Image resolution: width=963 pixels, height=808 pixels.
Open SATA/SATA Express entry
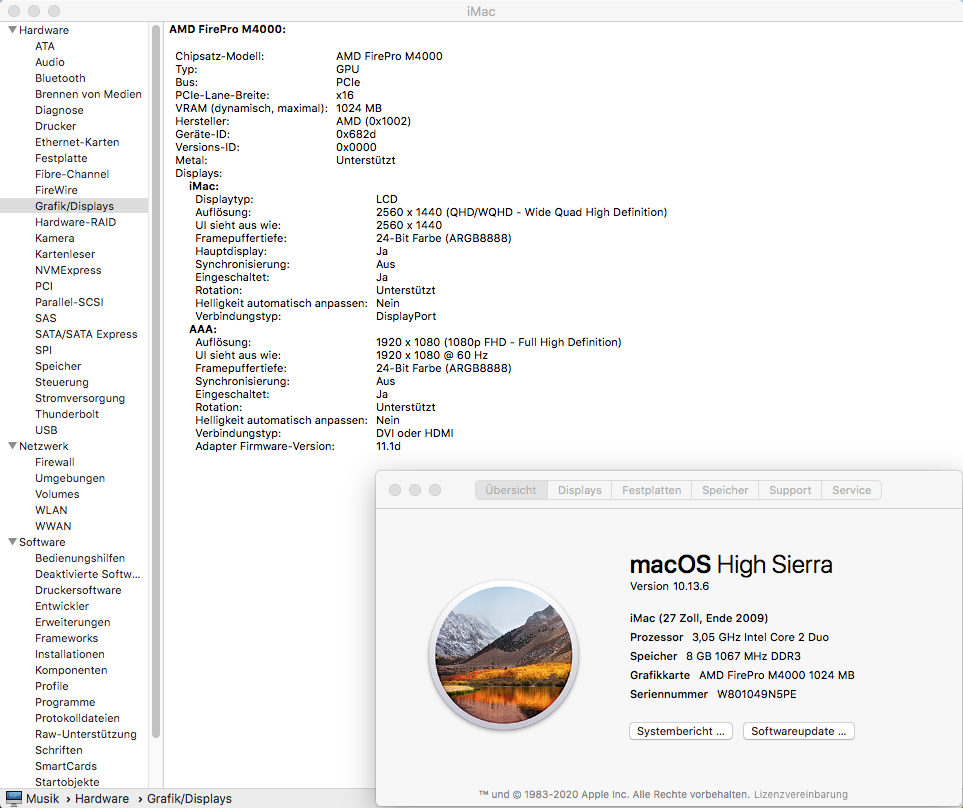[x=86, y=333]
